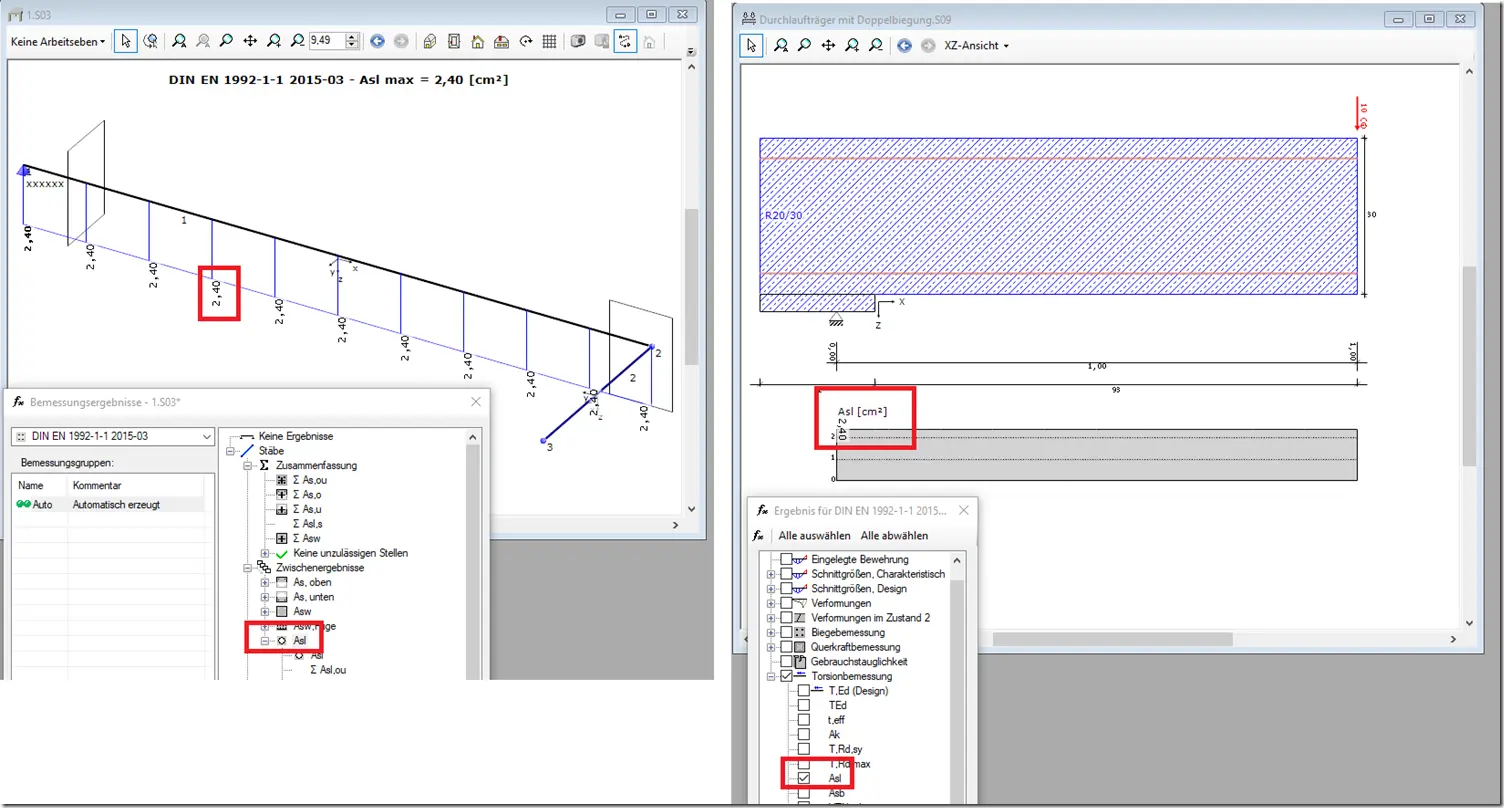1504x808 pixels.
Task: Click zoom out icon in Durchlaufträger toolbar
Action: pyautogui.click(x=876, y=45)
